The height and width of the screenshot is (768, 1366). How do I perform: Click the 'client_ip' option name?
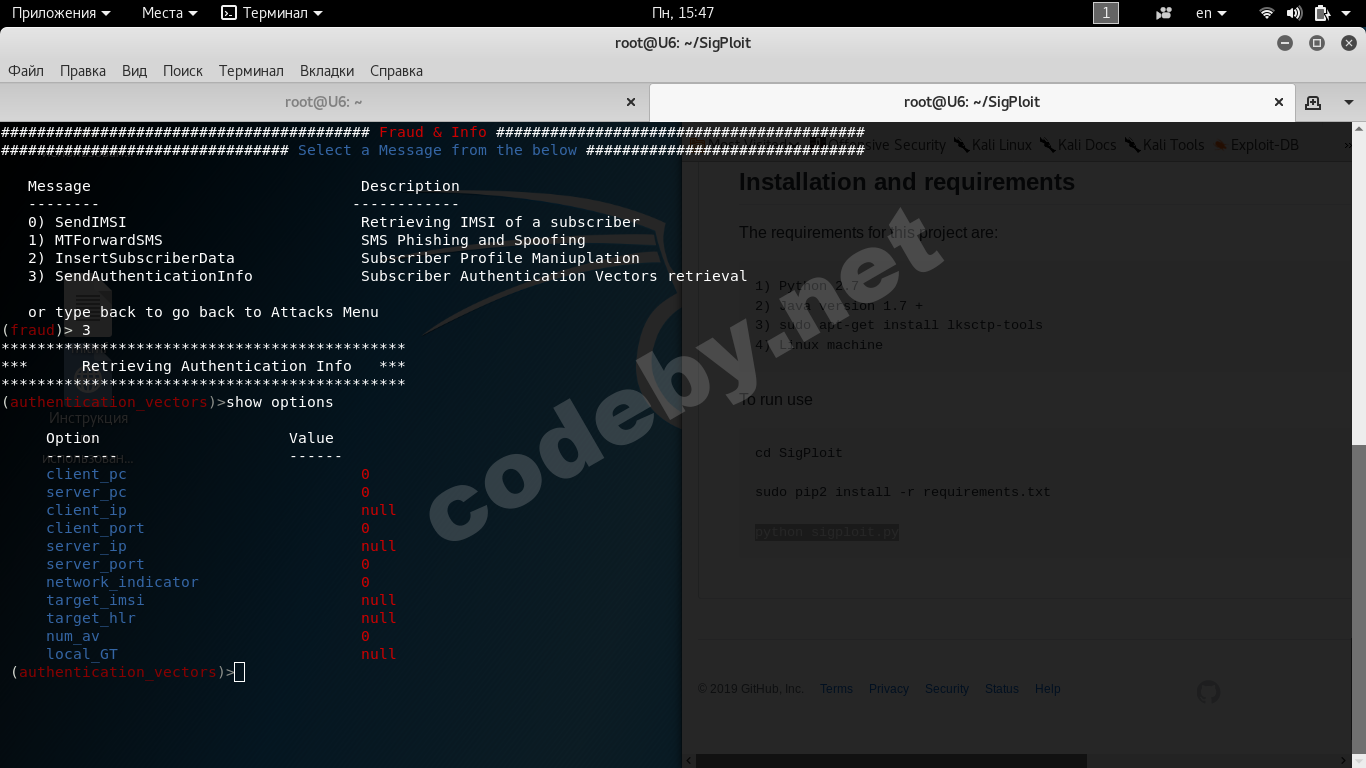tap(86, 510)
